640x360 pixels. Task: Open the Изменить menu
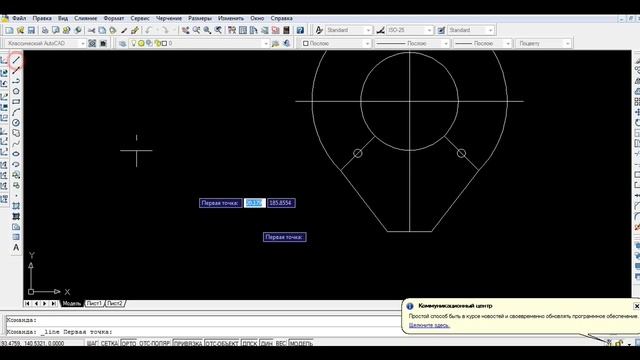pyautogui.click(x=231, y=18)
